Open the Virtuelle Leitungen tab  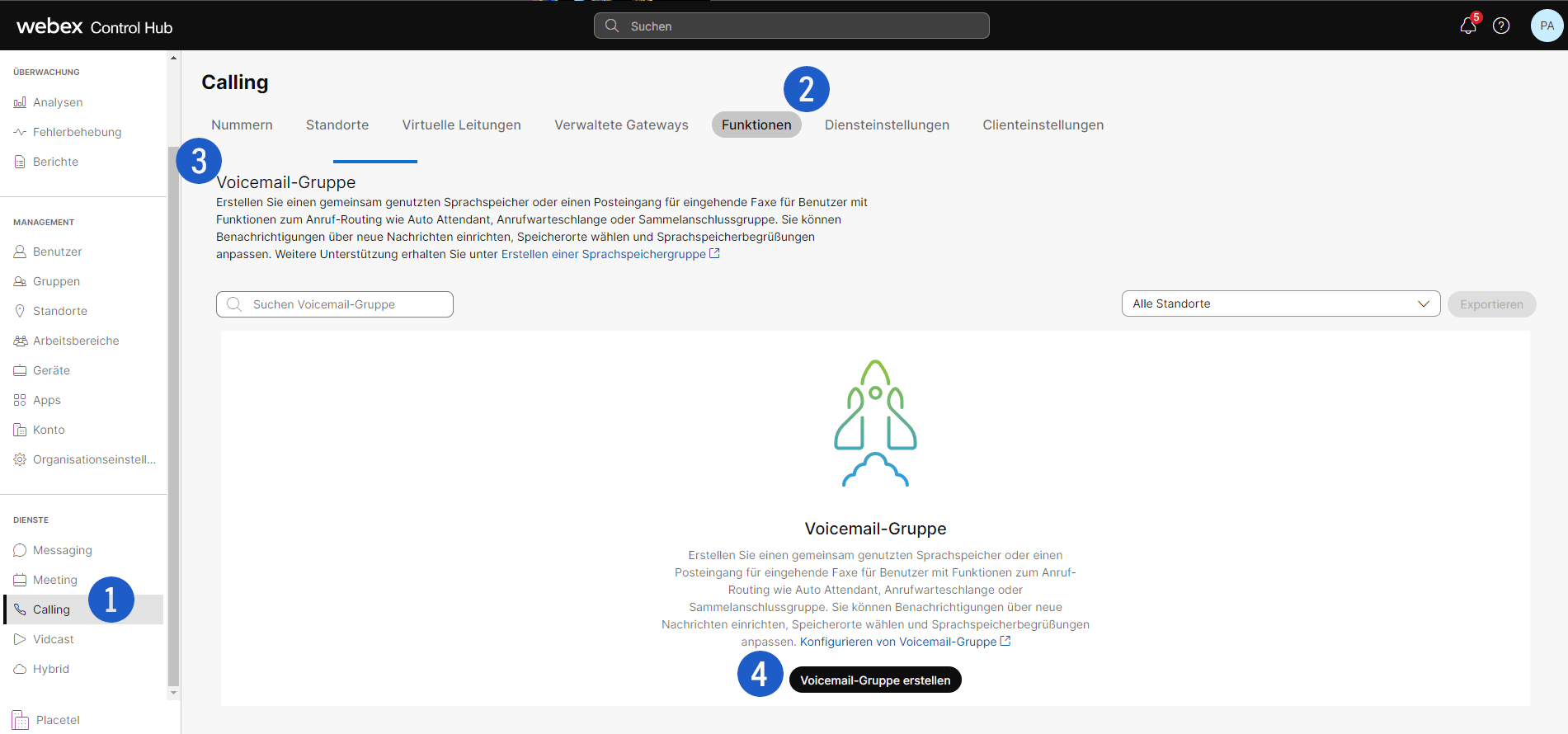462,125
